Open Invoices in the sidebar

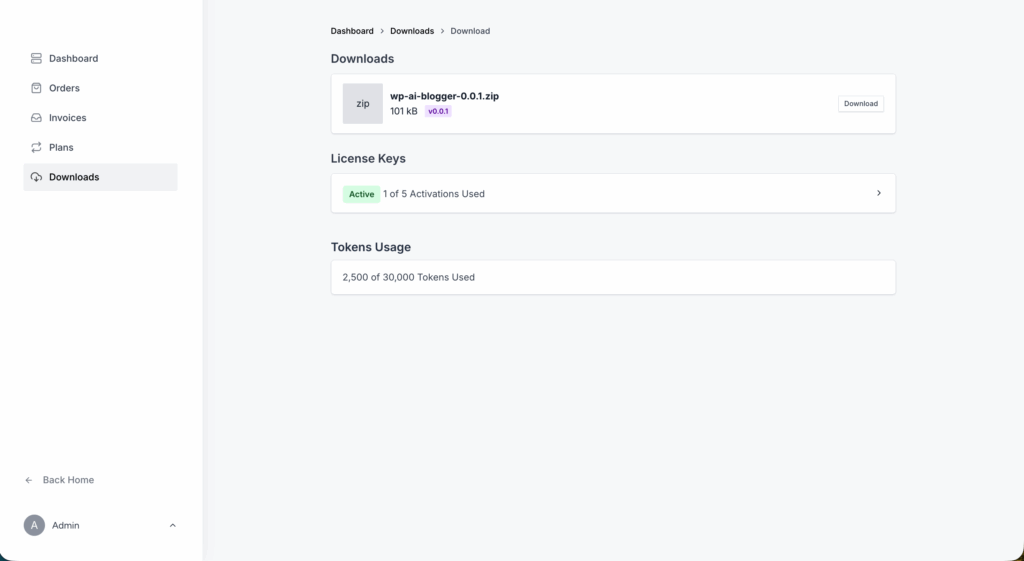[101, 118]
